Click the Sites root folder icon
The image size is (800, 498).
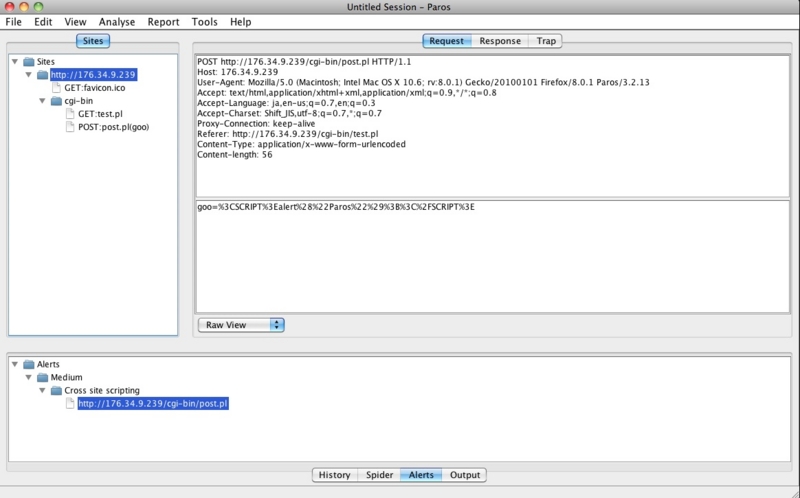(29, 62)
